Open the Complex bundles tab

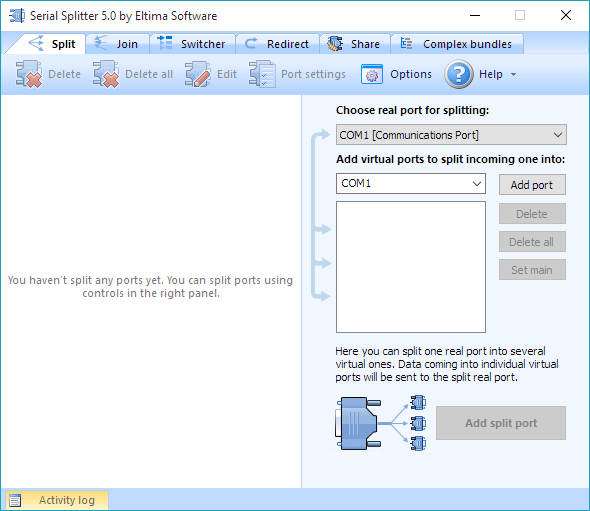pos(457,44)
